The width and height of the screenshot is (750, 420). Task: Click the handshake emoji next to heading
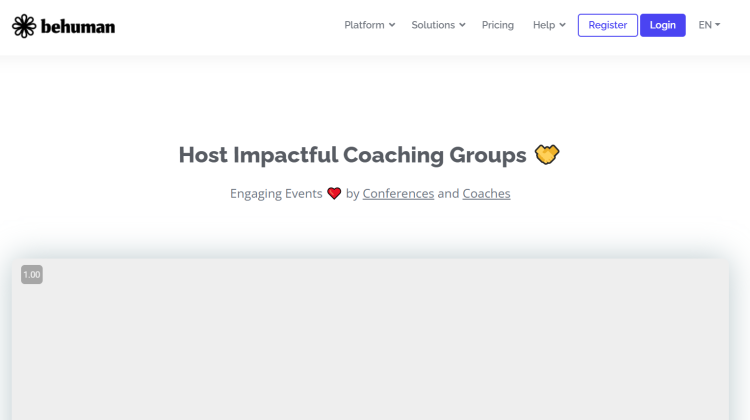click(x=547, y=155)
